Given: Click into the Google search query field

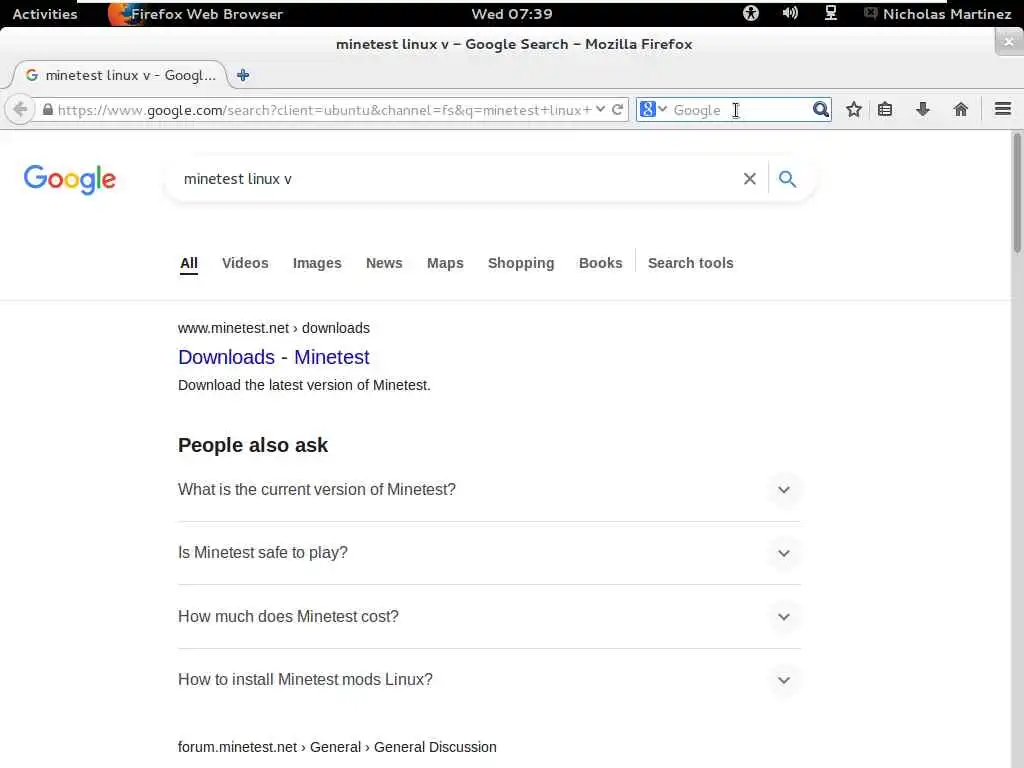Looking at the screenshot, I should (457, 178).
